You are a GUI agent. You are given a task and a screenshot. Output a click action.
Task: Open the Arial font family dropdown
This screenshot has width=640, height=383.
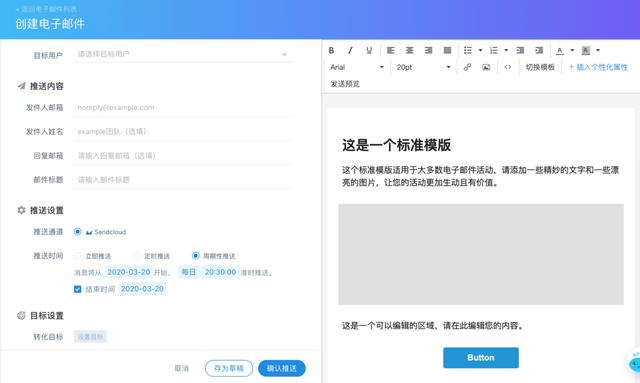[357, 67]
